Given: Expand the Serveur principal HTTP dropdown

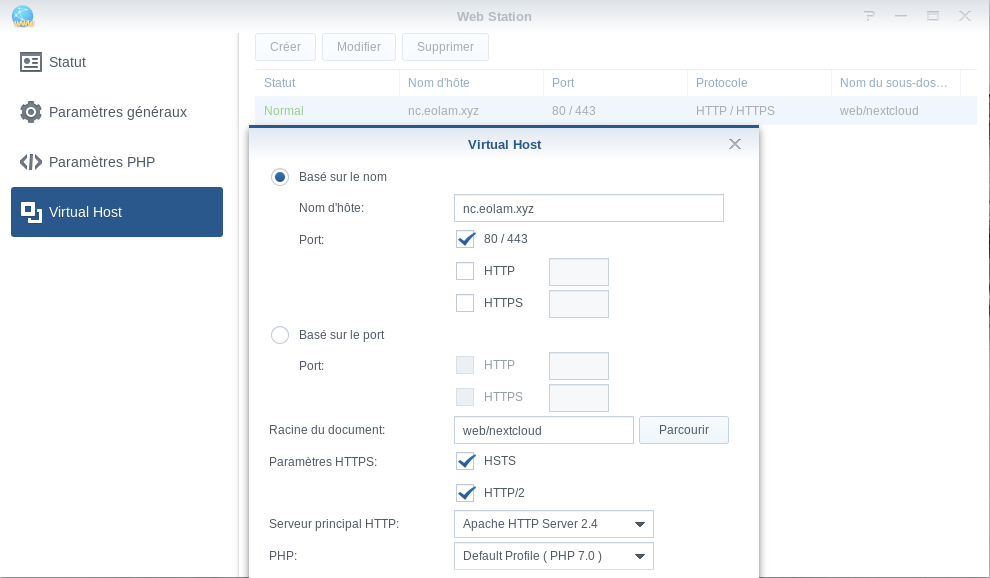Looking at the screenshot, I should pyautogui.click(x=553, y=524).
